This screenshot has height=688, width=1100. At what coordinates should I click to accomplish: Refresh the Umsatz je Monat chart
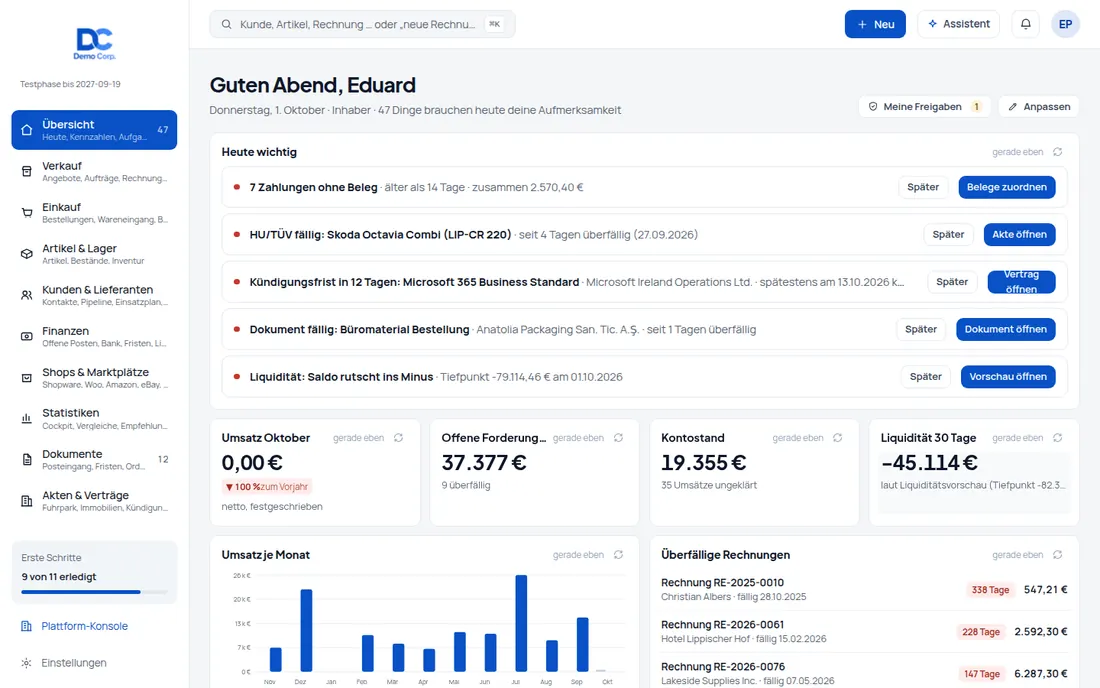(618, 555)
